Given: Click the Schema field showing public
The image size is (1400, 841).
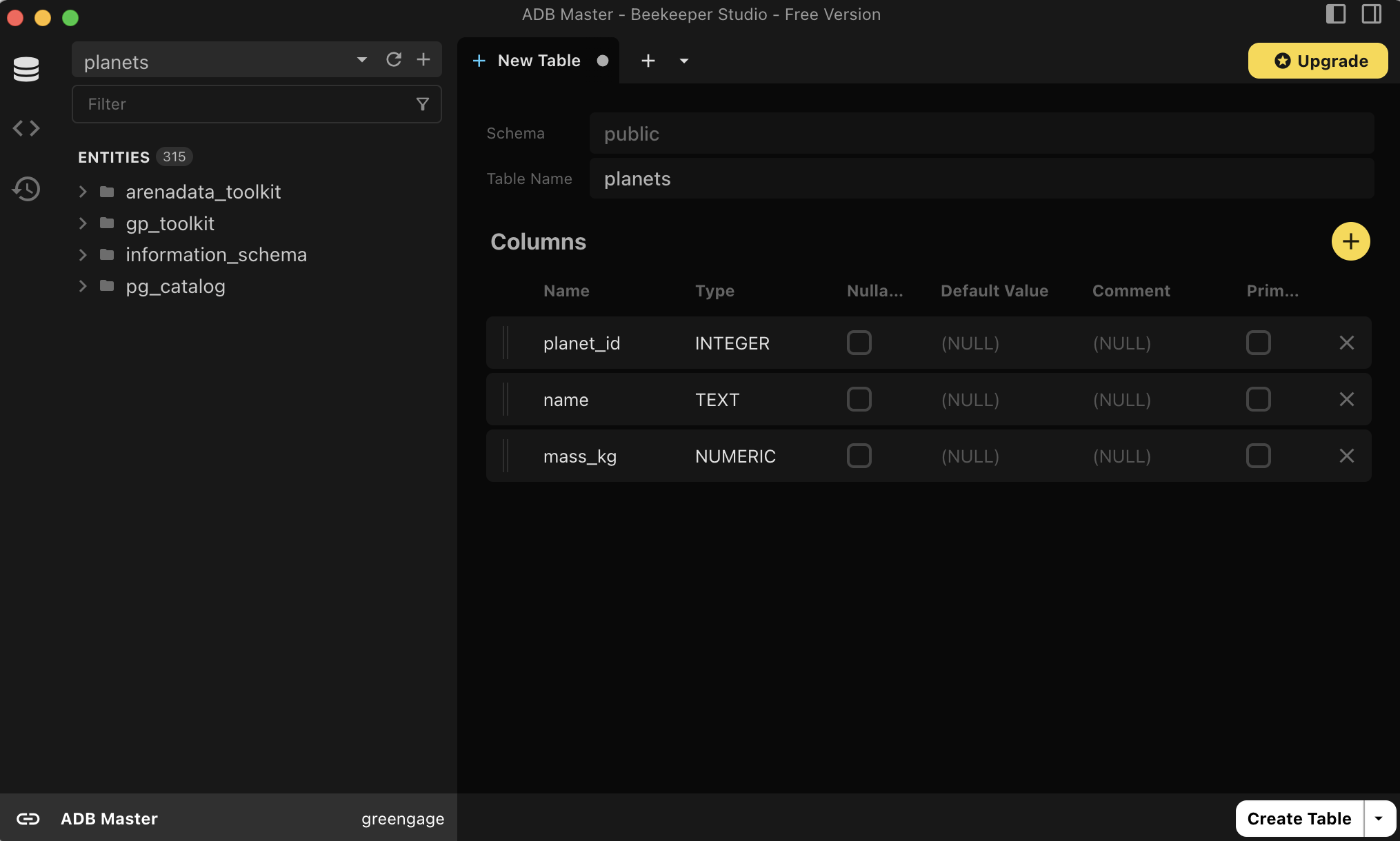Looking at the screenshot, I should click(x=981, y=133).
